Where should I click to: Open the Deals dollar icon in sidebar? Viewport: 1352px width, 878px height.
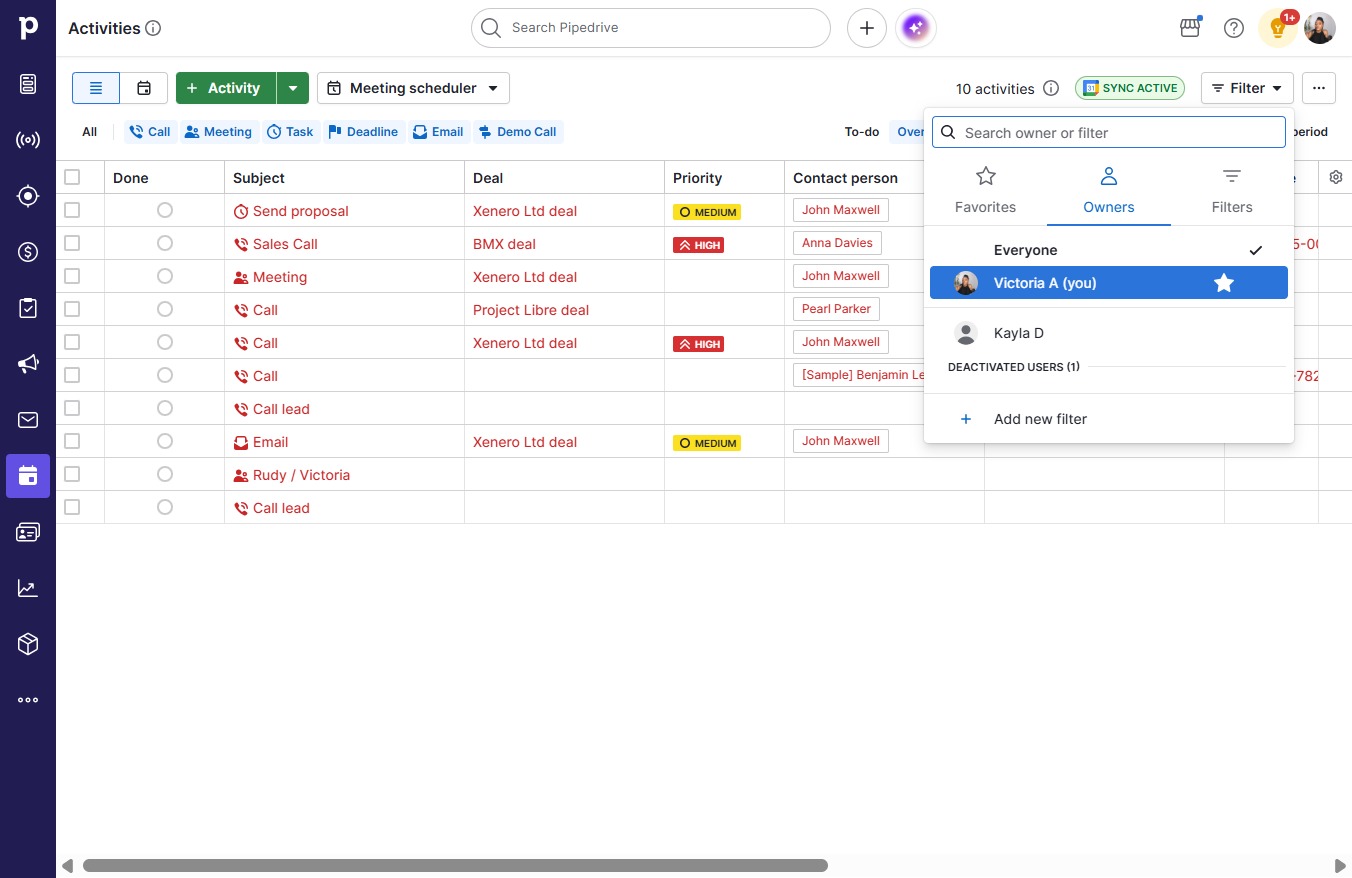pyautogui.click(x=28, y=252)
